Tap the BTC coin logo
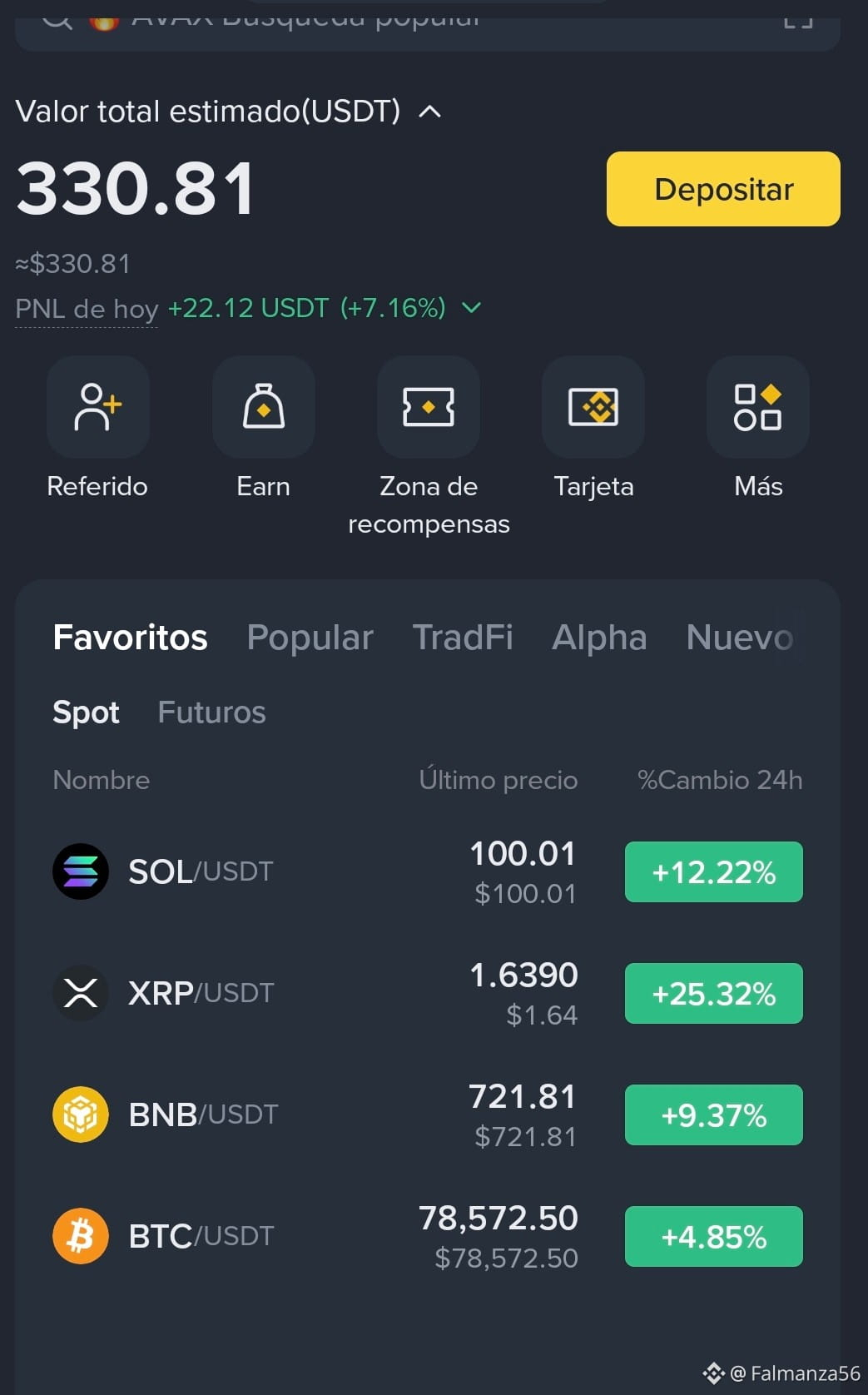 (x=81, y=1236)
